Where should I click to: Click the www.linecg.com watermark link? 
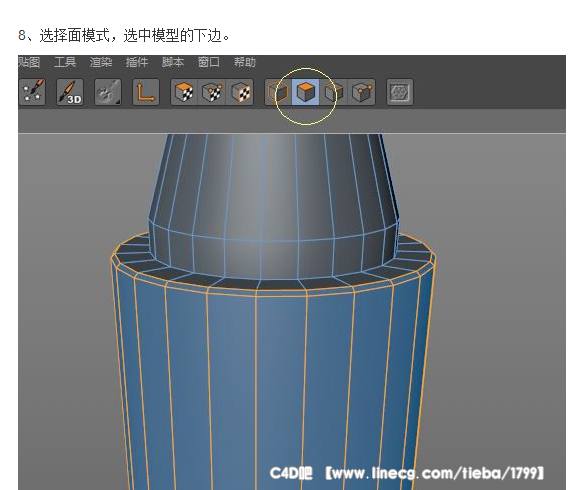(434, 473)
